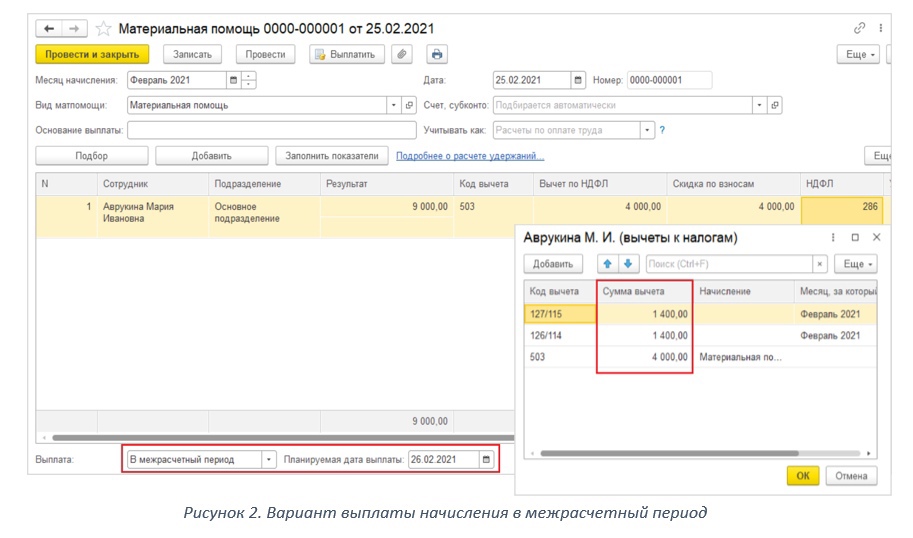913x538 pixels.
Task: Click Сотрудник column header
Action: pos(153,183)
